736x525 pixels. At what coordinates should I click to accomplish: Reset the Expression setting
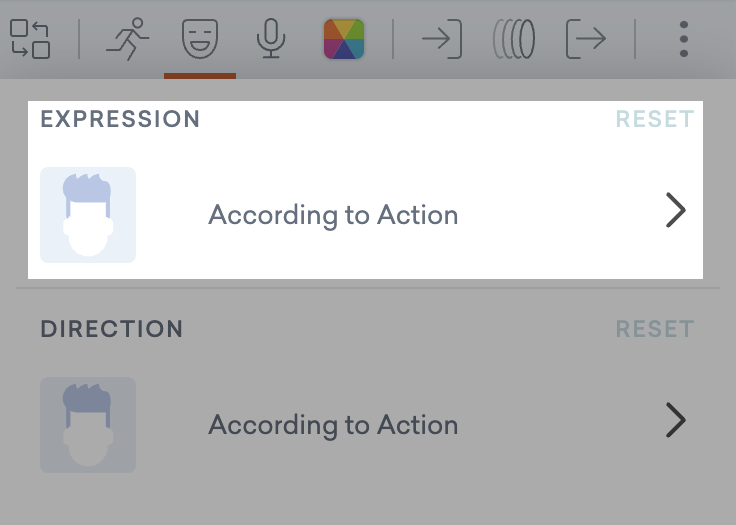(x=654, y=119)
